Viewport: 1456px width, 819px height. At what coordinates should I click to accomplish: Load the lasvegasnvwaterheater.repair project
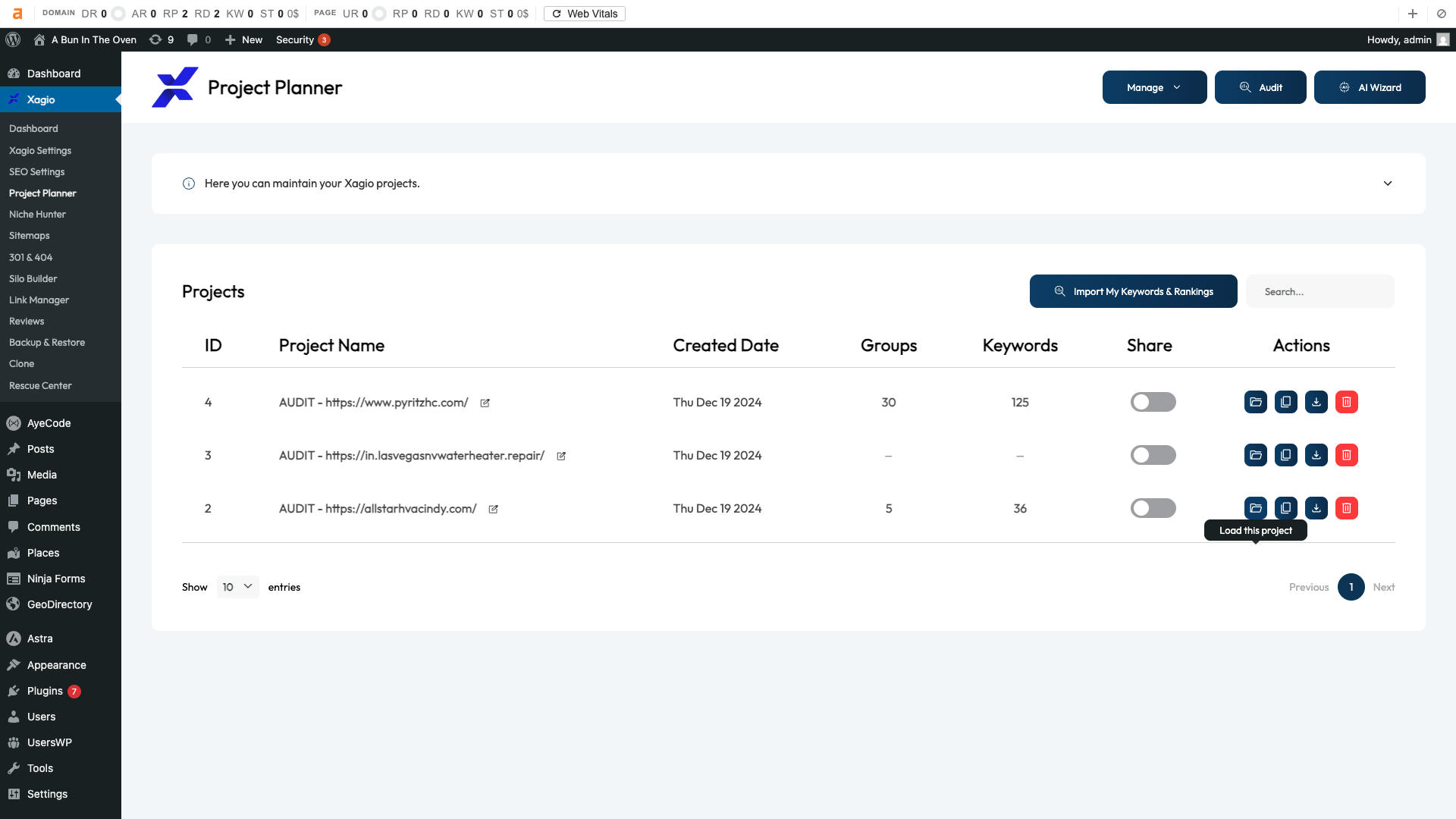pyautogui.click(x=1256, y=455)
